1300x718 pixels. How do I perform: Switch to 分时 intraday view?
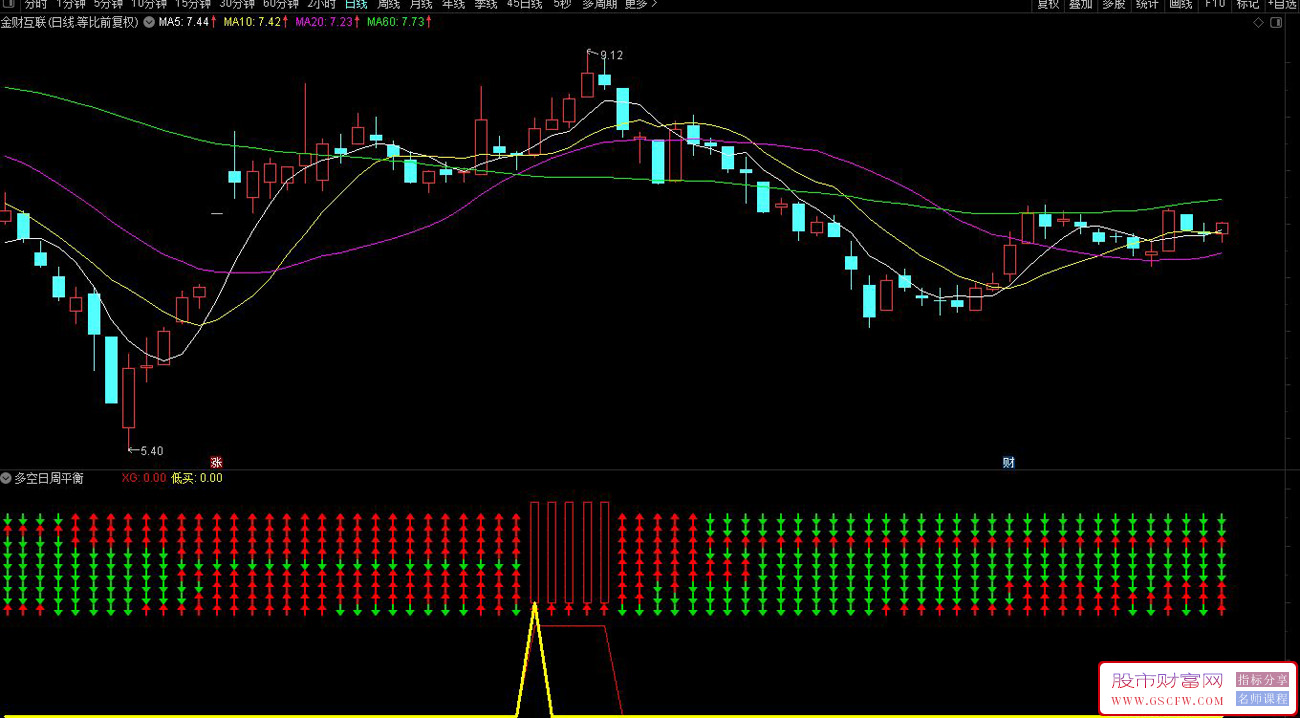point(36,4)
